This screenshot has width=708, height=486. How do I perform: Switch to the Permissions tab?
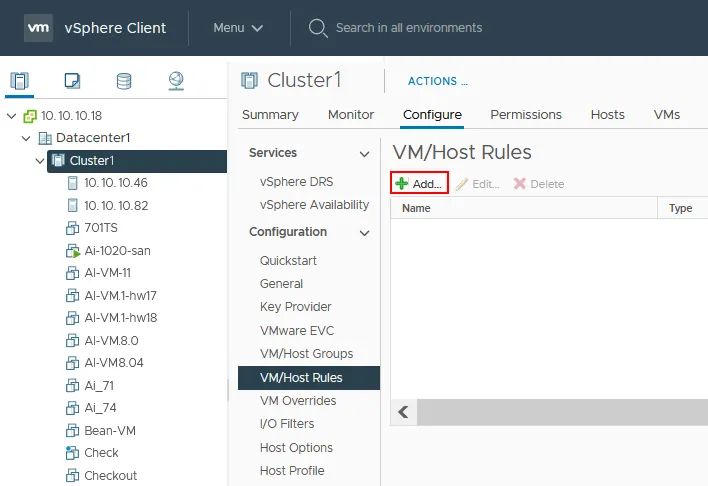526,115
